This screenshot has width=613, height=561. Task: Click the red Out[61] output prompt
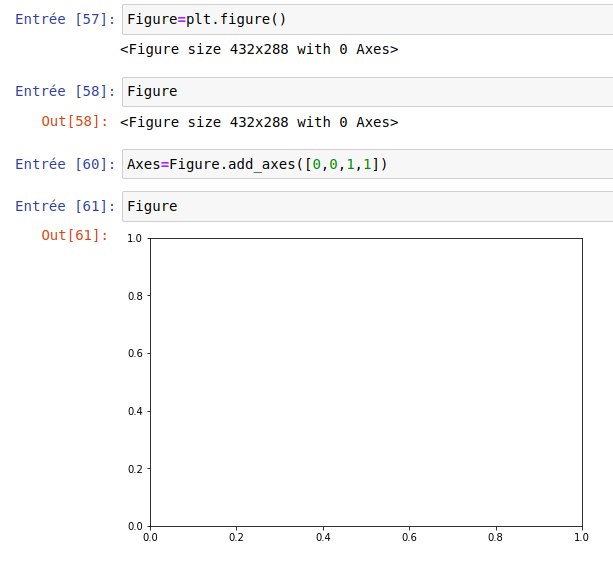[x=74, y=236]
